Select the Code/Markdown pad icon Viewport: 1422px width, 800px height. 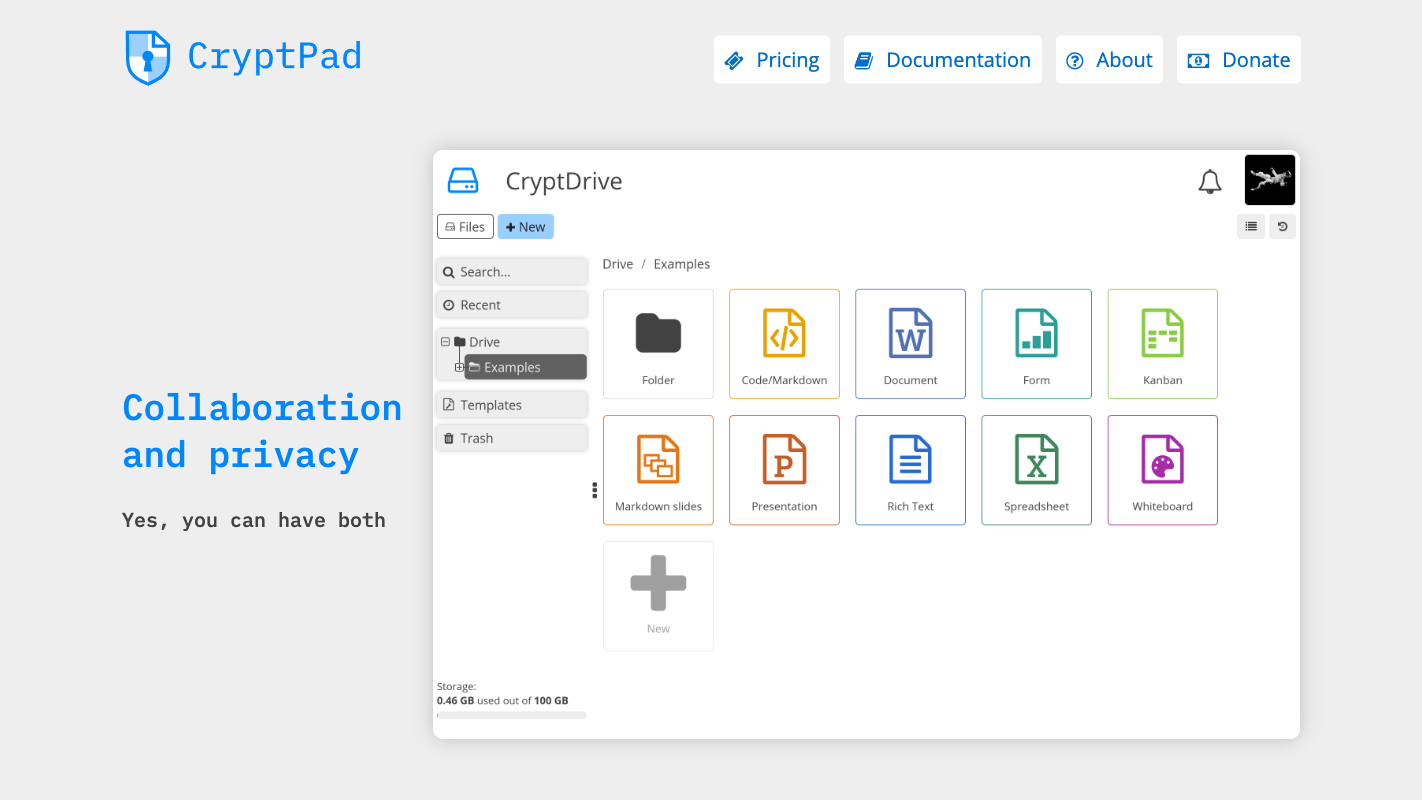point(784,344)
